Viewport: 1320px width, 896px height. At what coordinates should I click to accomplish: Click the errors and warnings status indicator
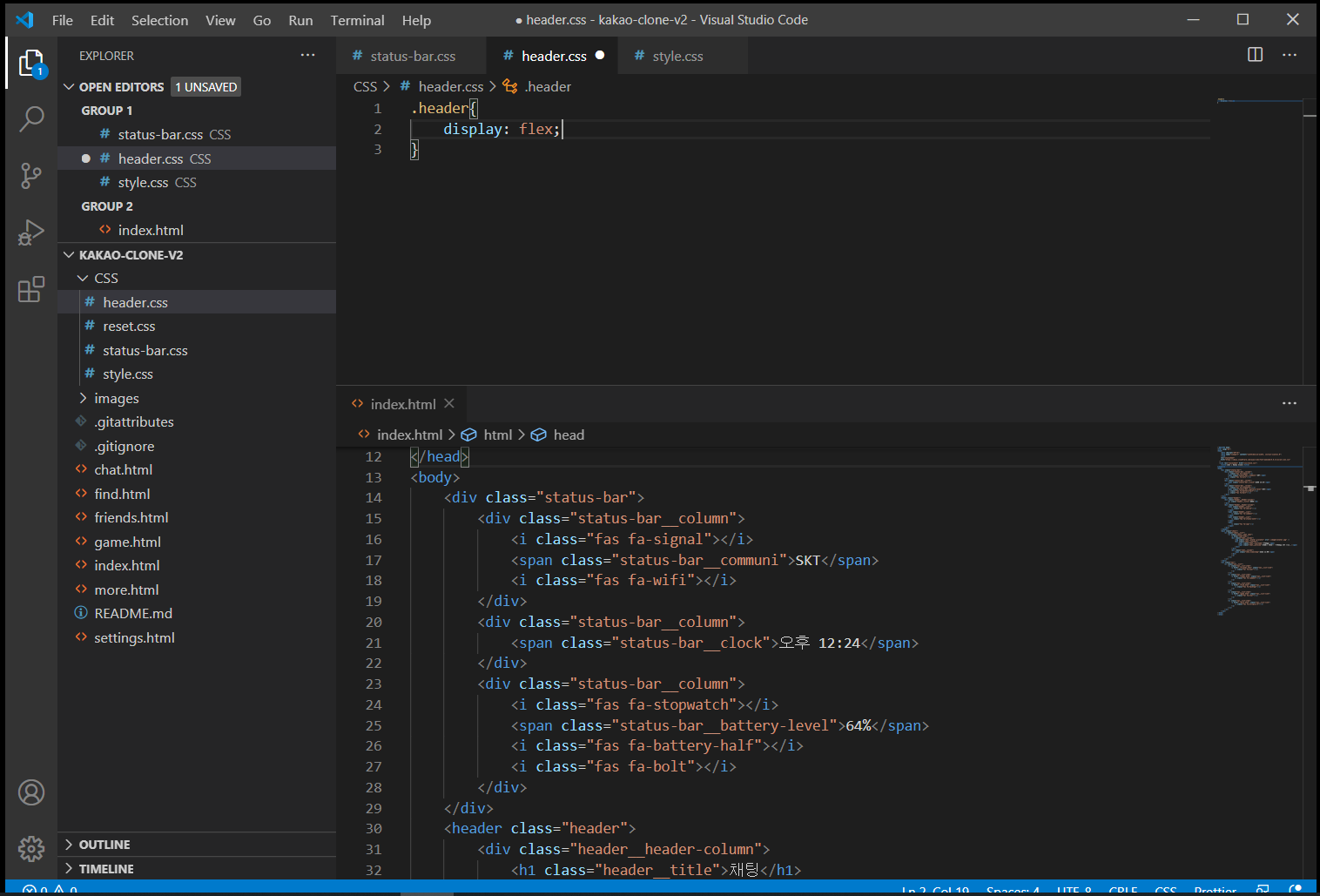(51, 889)
